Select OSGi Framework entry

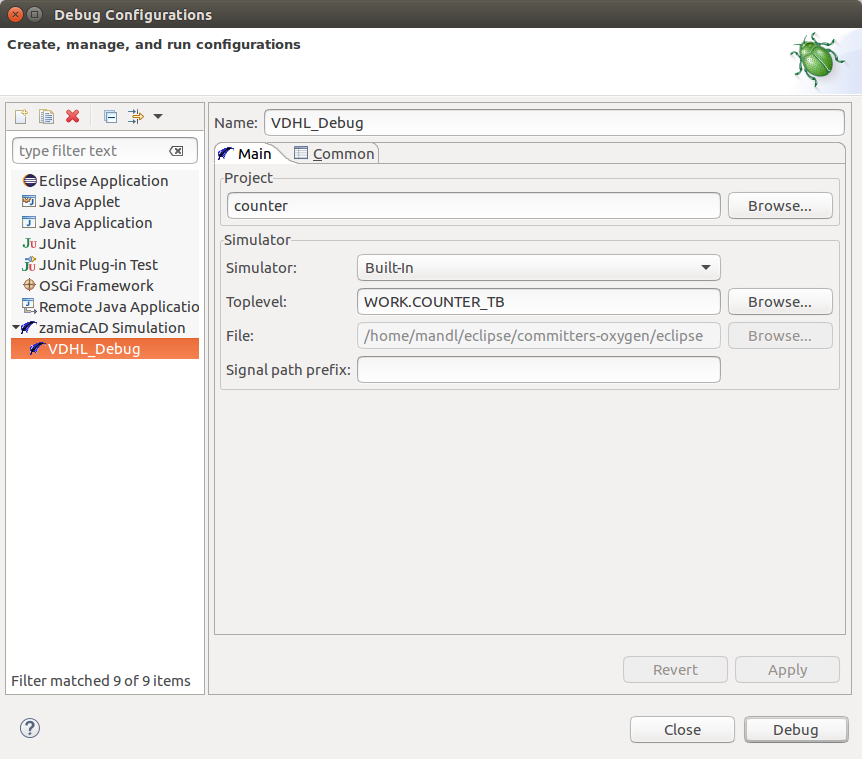pyautogui.click(x=96, y=286)
